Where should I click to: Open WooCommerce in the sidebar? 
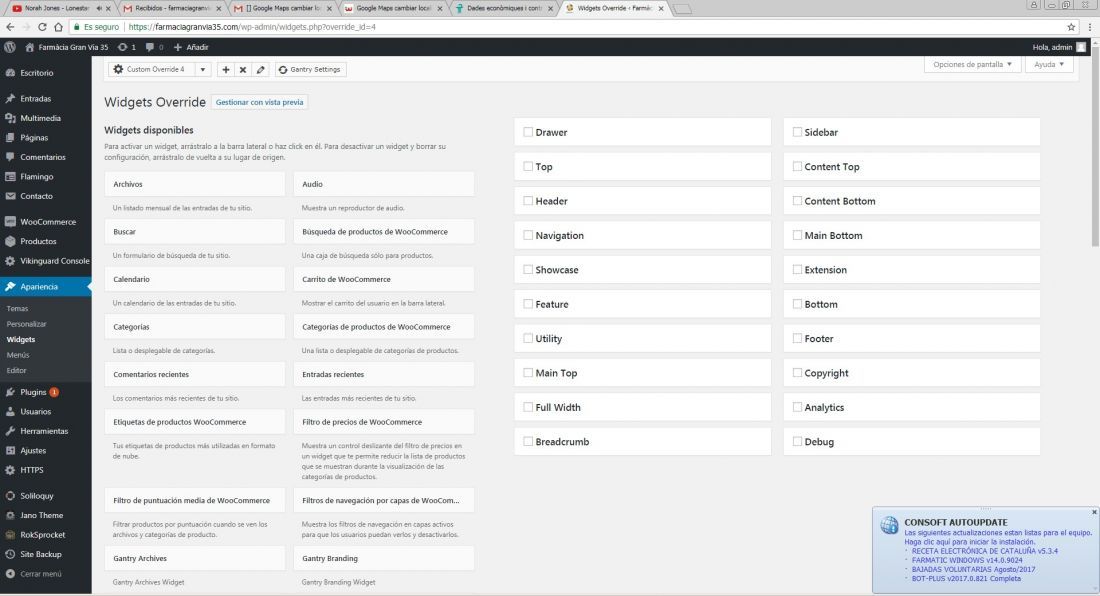(x=46, y=222)
